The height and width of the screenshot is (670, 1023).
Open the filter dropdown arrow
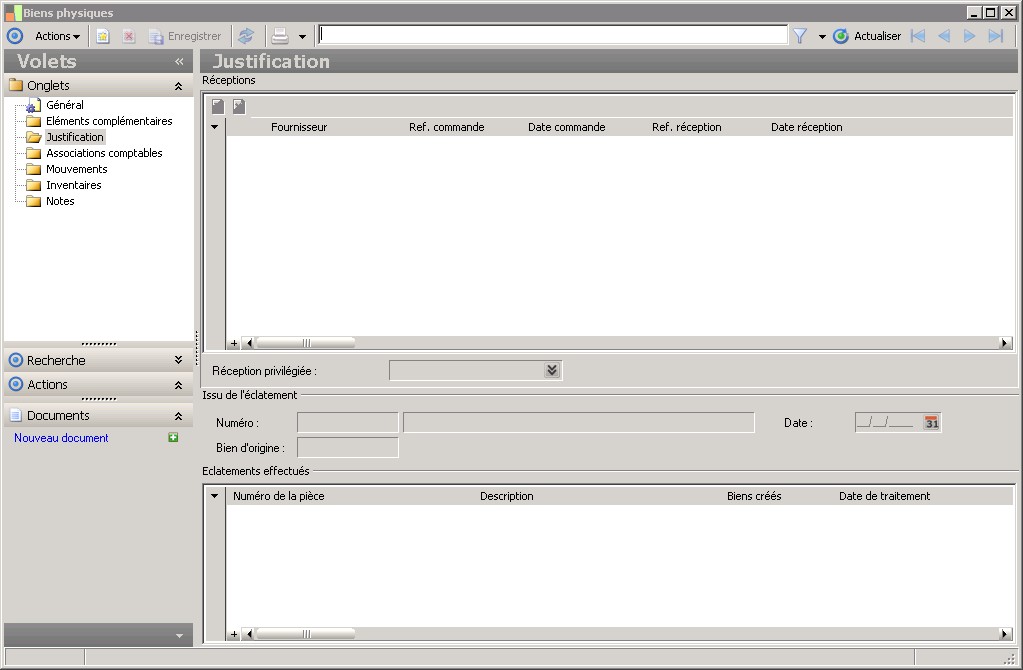tap(822, 37)
